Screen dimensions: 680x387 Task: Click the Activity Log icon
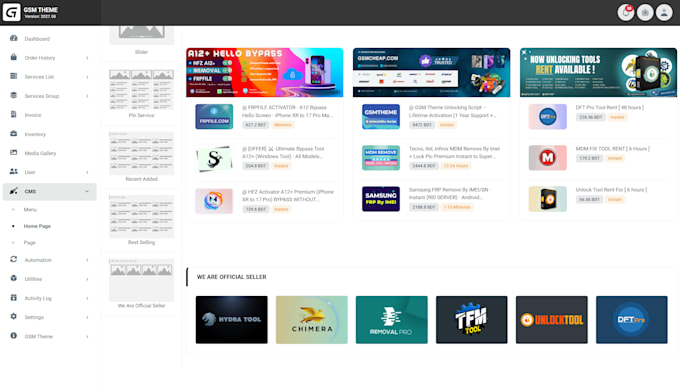13,298
